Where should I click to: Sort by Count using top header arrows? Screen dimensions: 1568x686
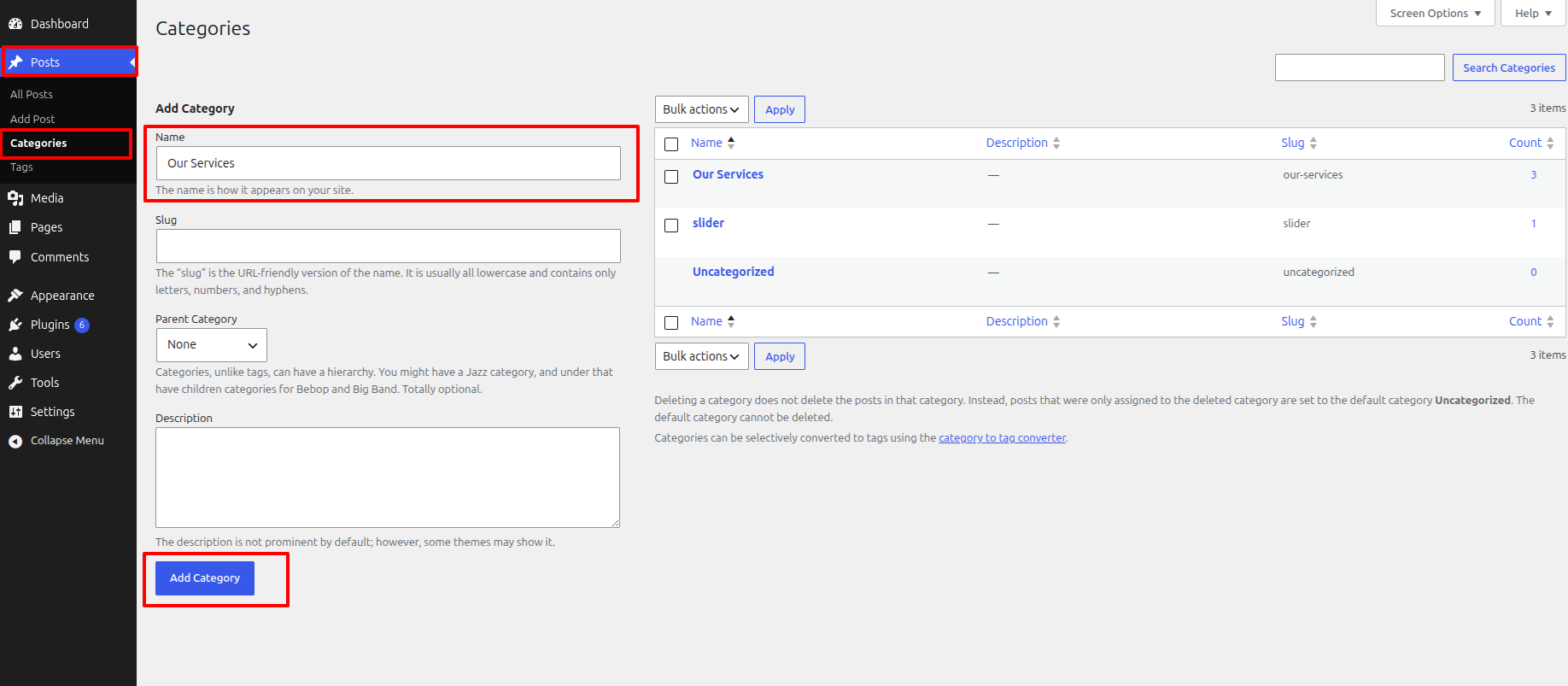click(x=1550, y=143)
